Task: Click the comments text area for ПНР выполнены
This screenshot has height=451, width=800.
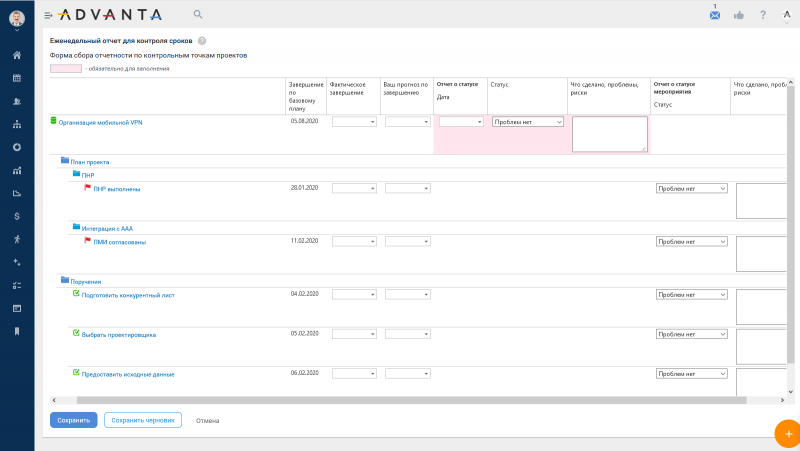Action: click(x=761, y=201)
